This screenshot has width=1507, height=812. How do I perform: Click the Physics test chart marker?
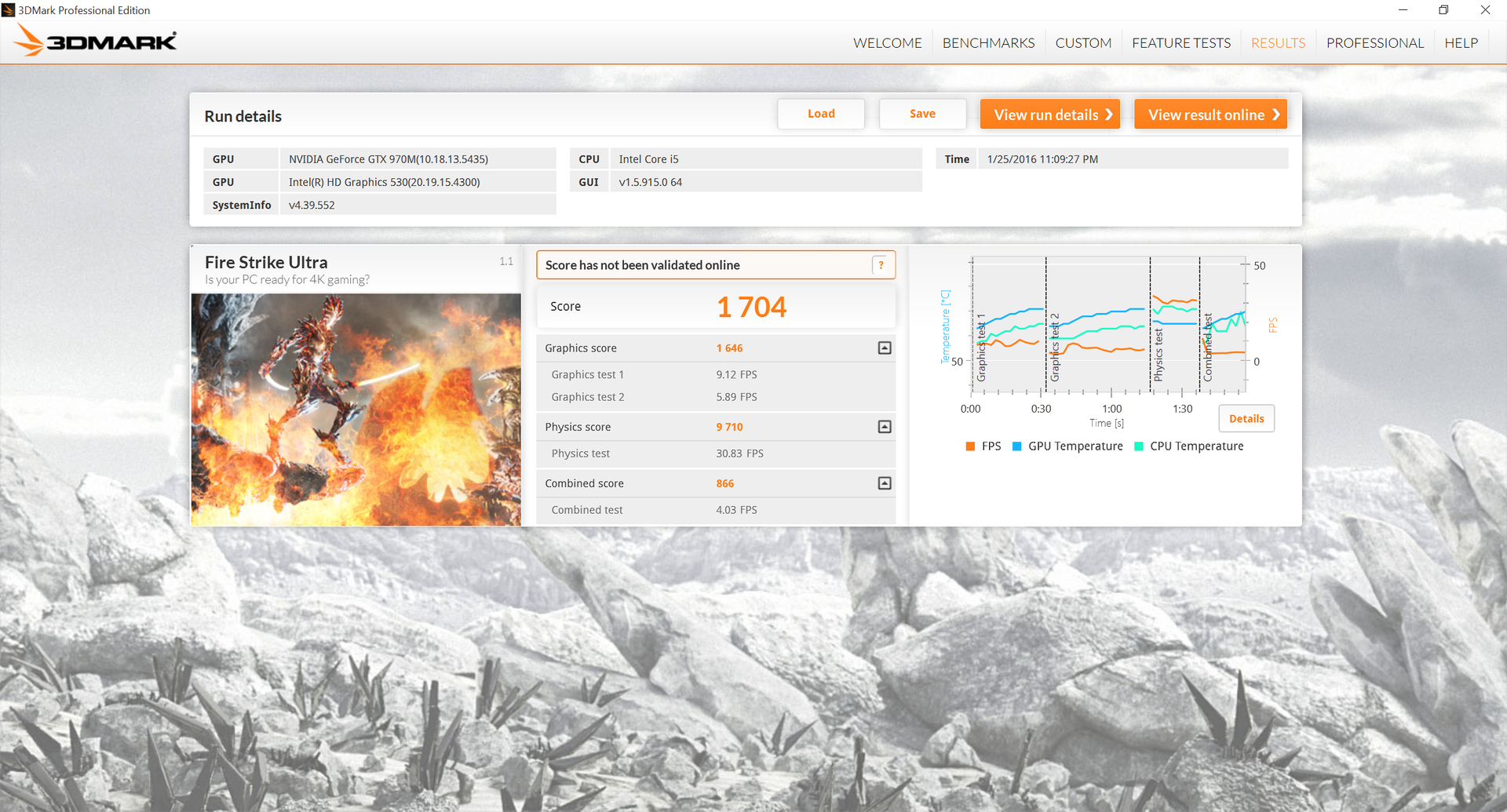click(1159, 355)
